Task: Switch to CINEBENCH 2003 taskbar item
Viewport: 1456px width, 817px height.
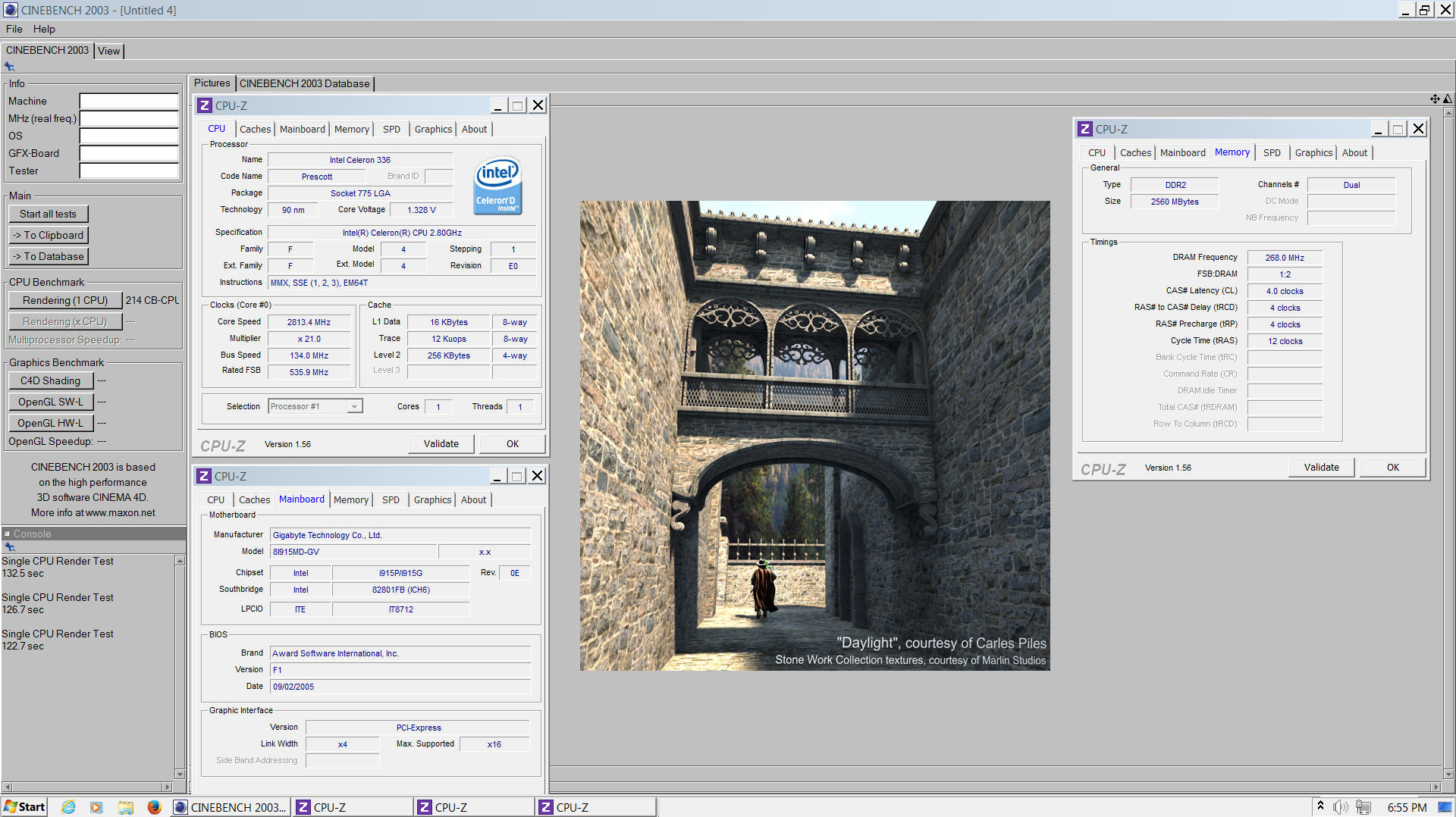Action: click(231, 807)
